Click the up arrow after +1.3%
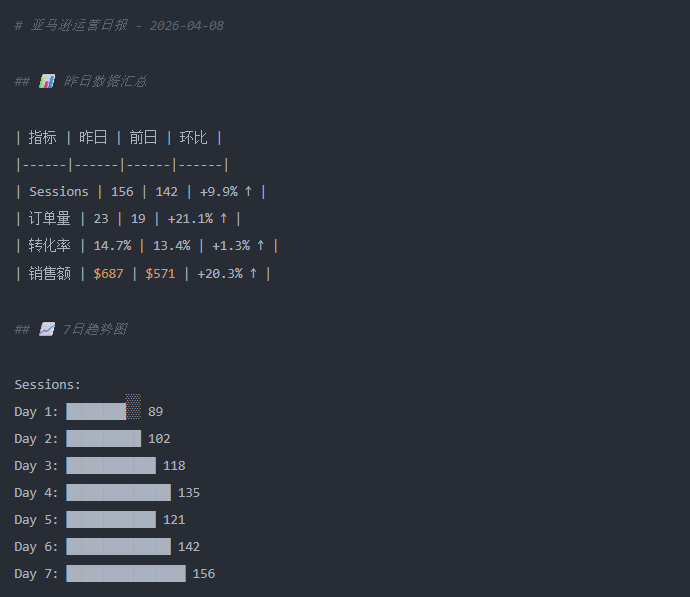 [x=260, y=245]
